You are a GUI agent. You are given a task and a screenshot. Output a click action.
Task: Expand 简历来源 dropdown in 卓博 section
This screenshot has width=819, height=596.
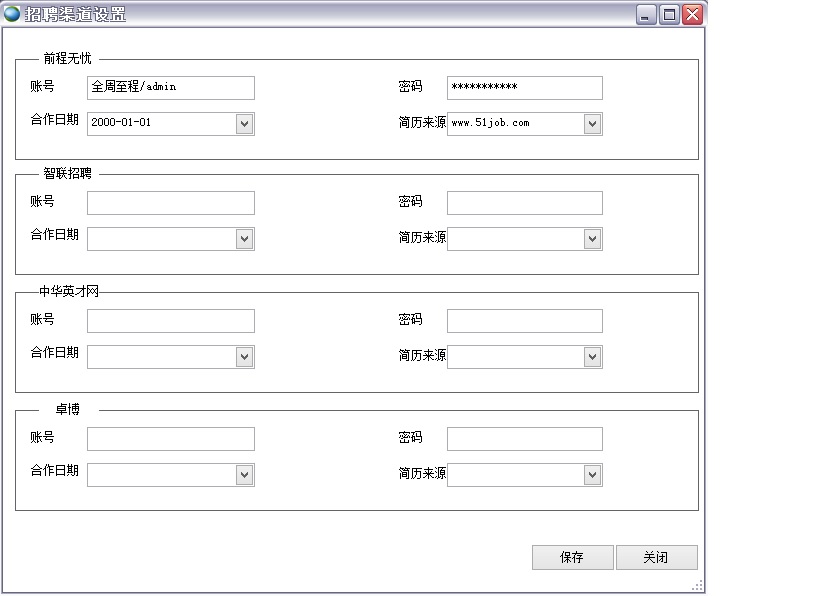tap(592, 476)
